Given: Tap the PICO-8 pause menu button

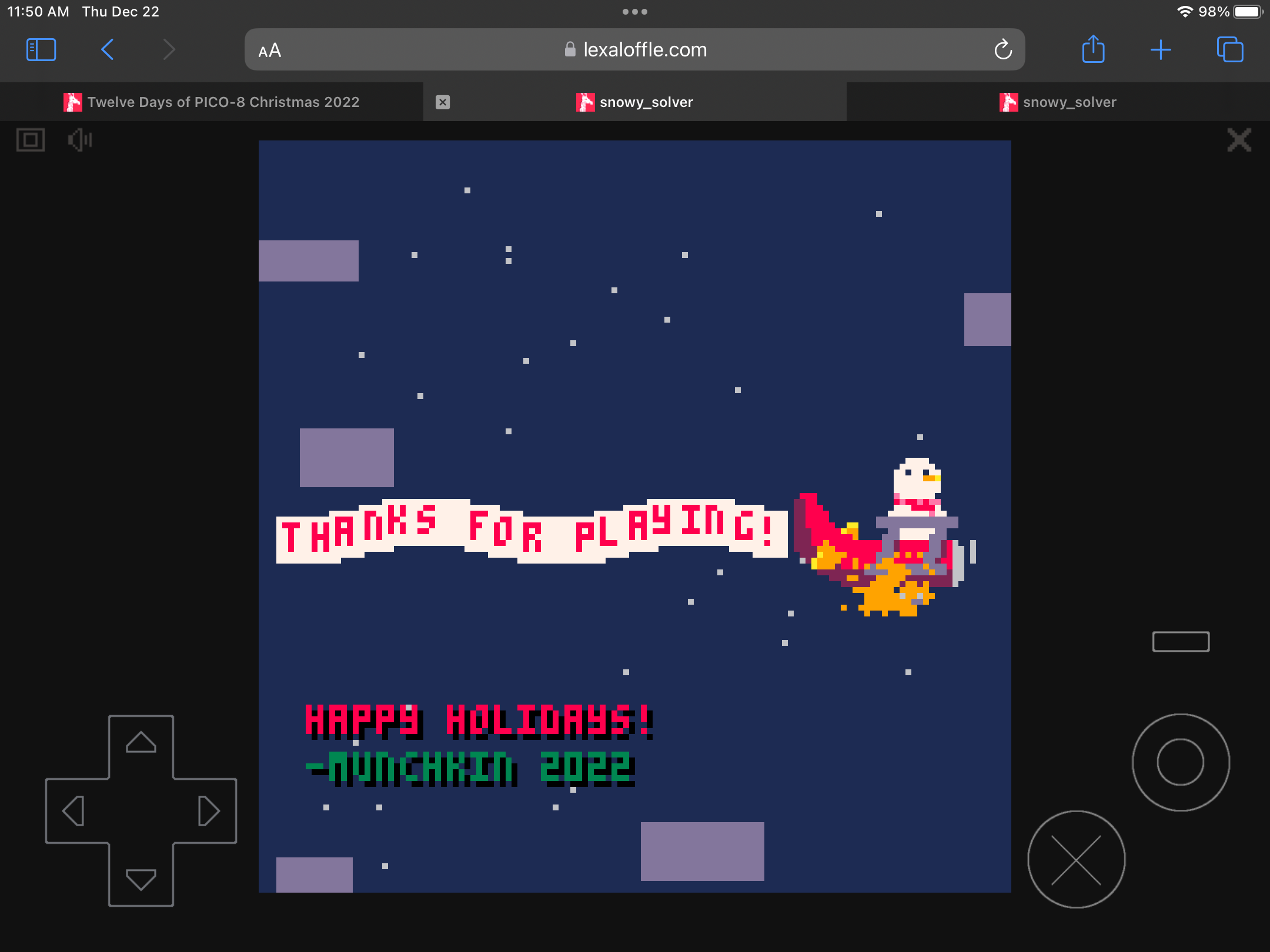Looking at the screenshot, I should point(1181,642).
